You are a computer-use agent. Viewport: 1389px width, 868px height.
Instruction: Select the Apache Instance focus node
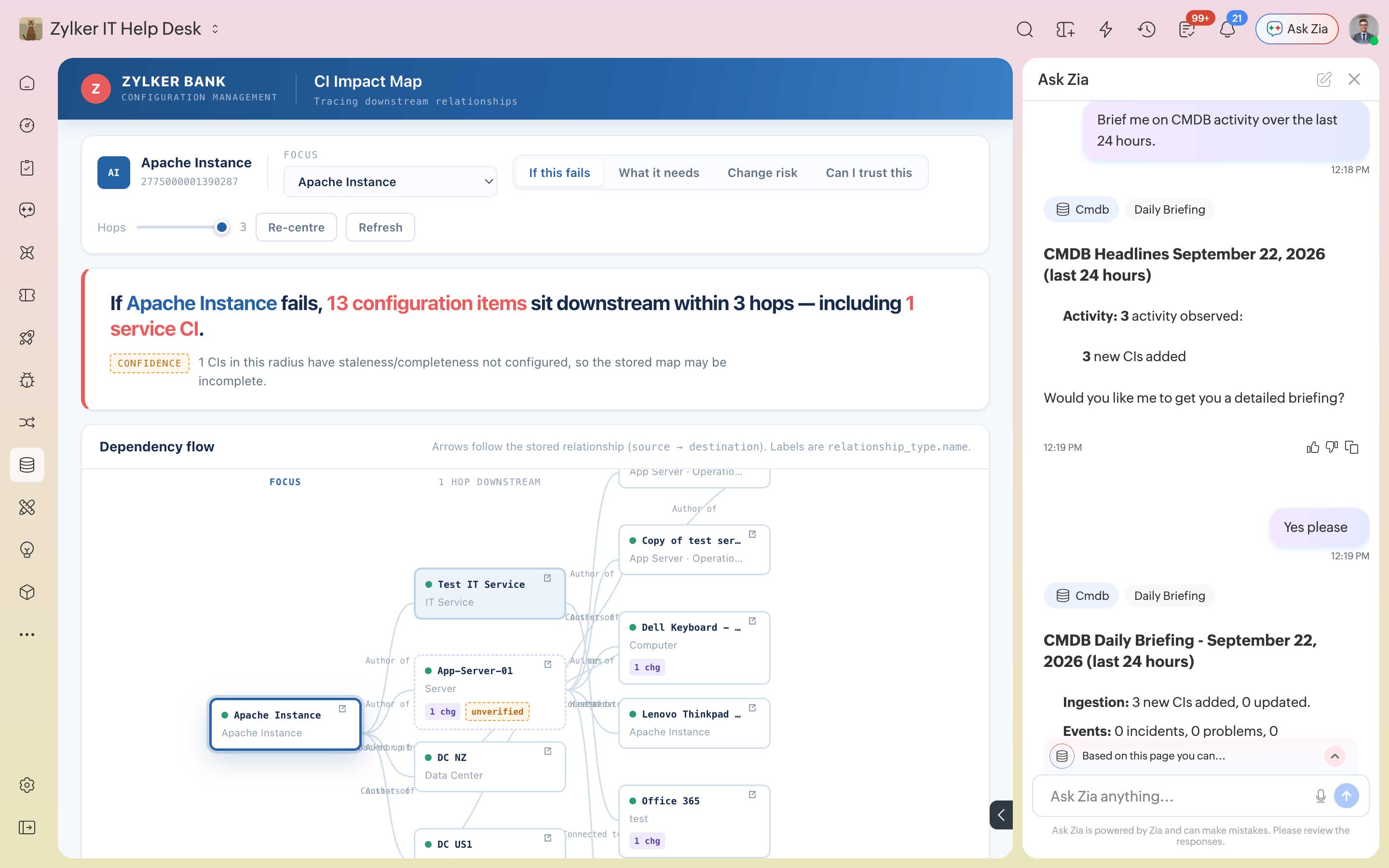(x=285, y=723)
